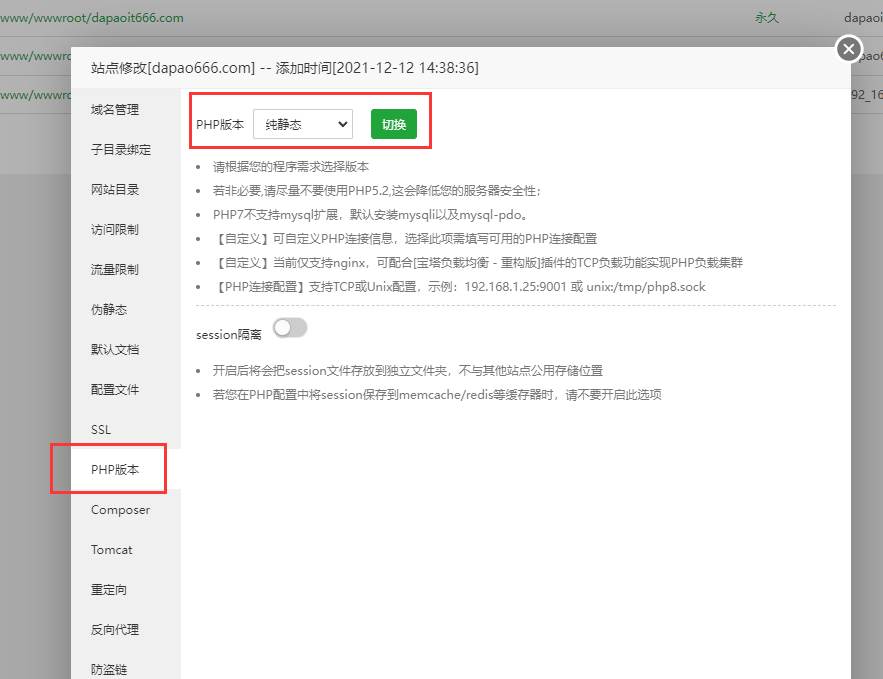
Task: Click the note 开启后将会把session文件存放到独立文件夹
Action: tap(408, 370)
